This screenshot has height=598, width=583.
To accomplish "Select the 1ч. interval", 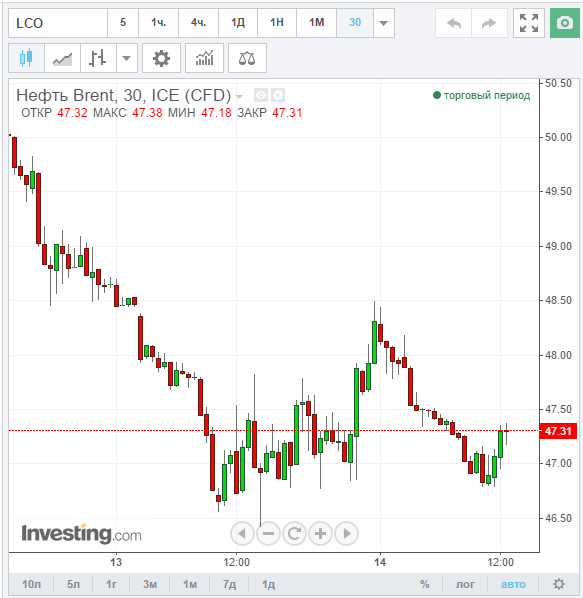I will click(159, 23).
